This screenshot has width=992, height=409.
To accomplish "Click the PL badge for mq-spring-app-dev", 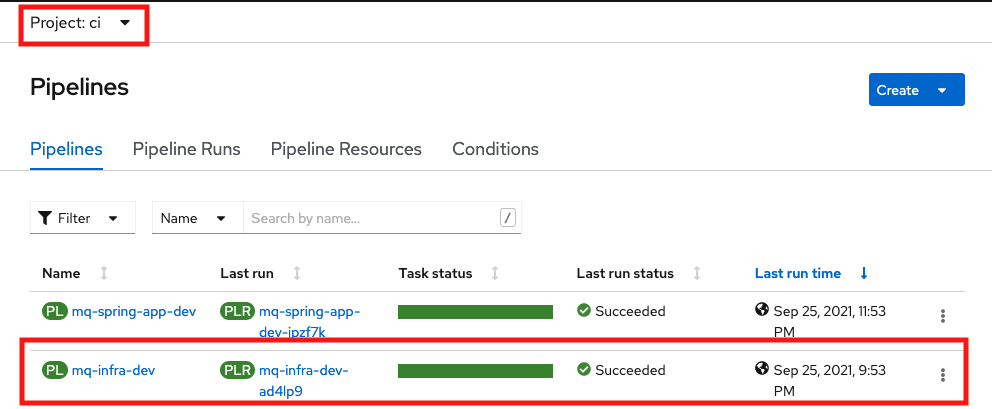I will (x=55, y=311).
